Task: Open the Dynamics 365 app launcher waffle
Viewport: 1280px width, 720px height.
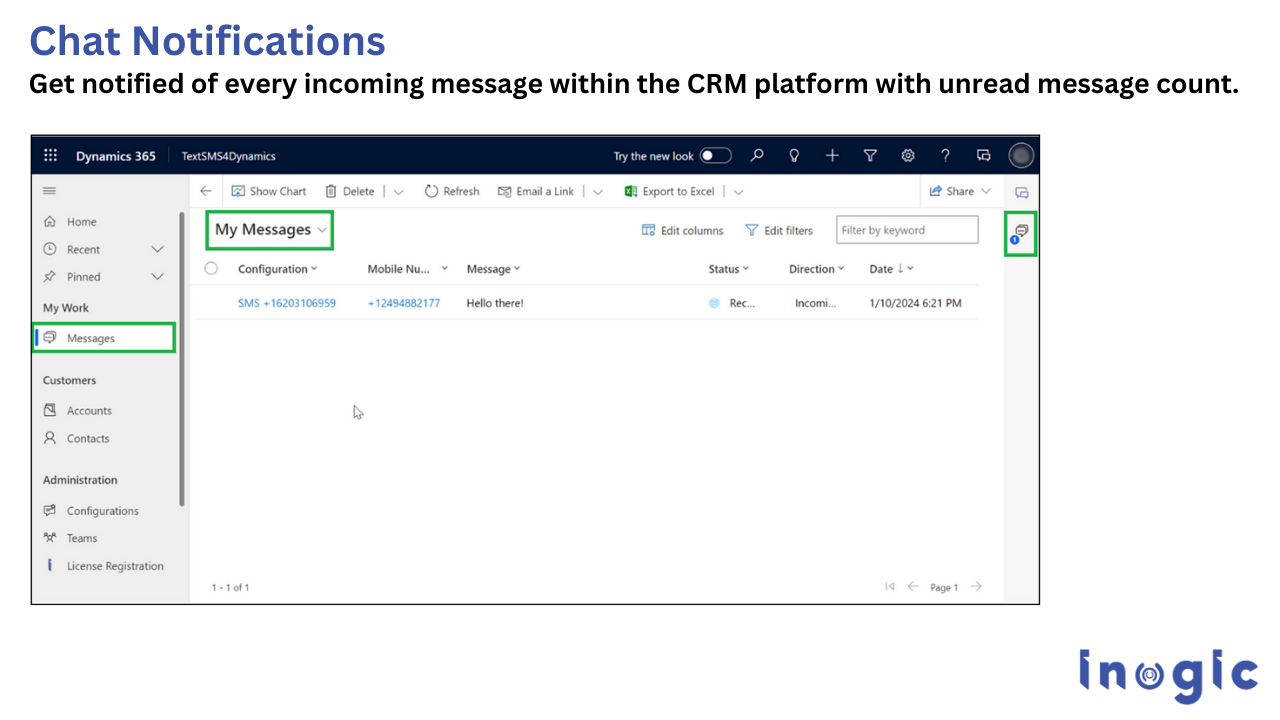Action: tap(50, 155)
